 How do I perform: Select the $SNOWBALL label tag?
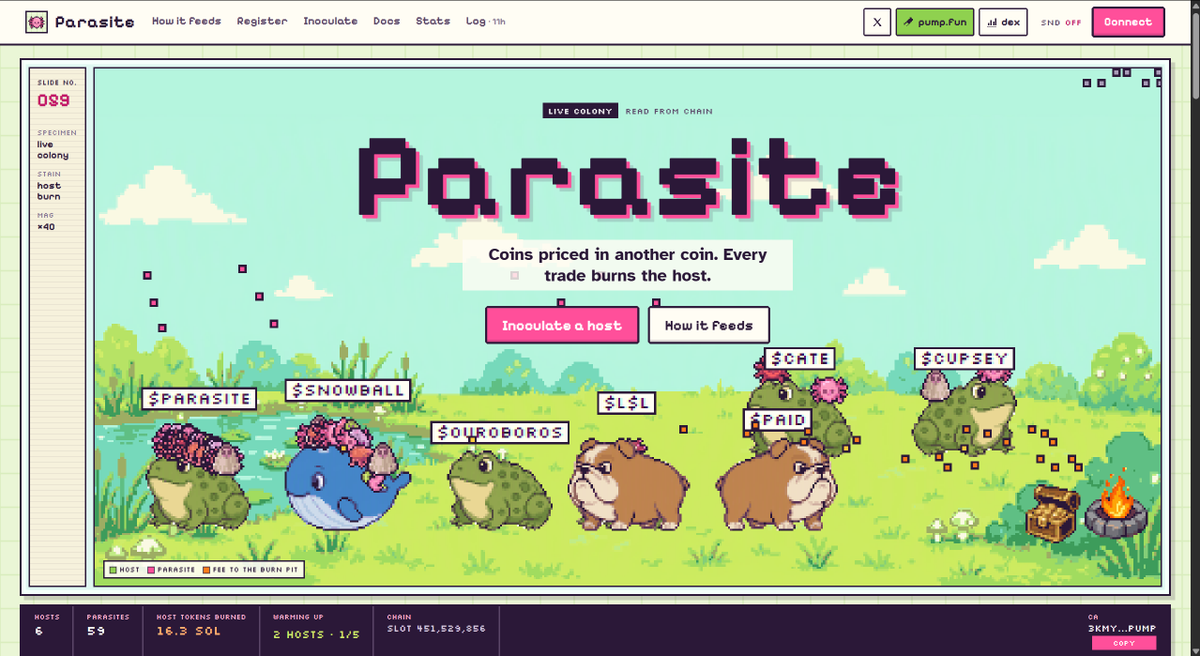tap(348, 390)
